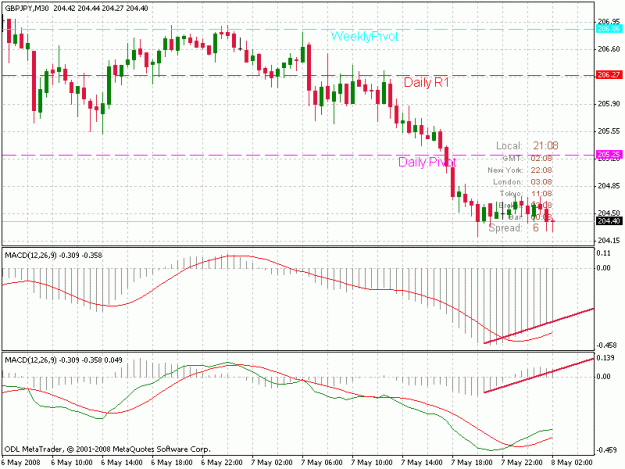Click the red 206.27 price tag

click(x=609, y=75)
